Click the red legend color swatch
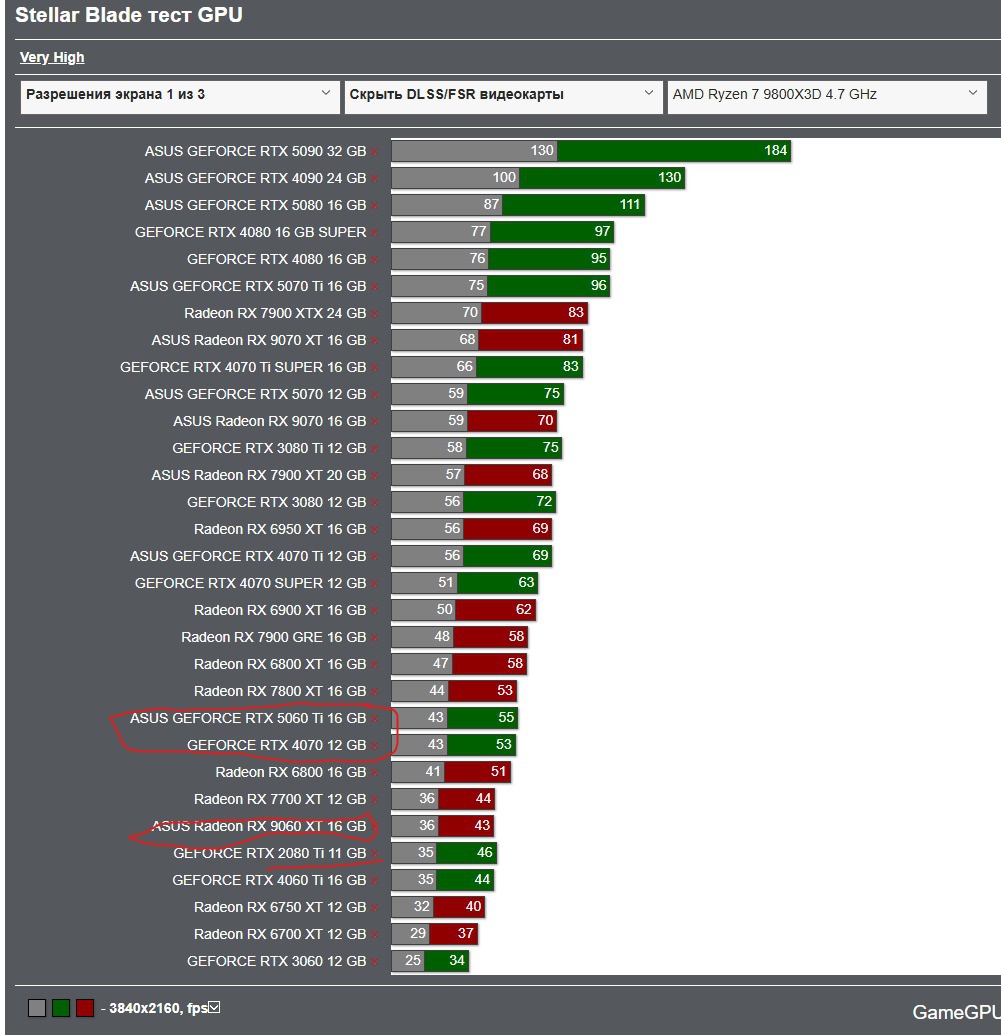 pos(85,1008)
